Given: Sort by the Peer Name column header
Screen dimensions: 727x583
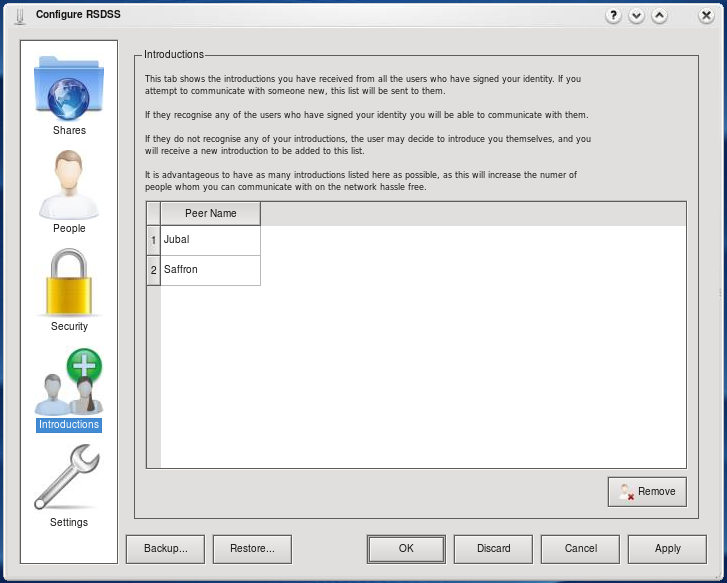Looking at the screenshot, I should tap(210, 213).
